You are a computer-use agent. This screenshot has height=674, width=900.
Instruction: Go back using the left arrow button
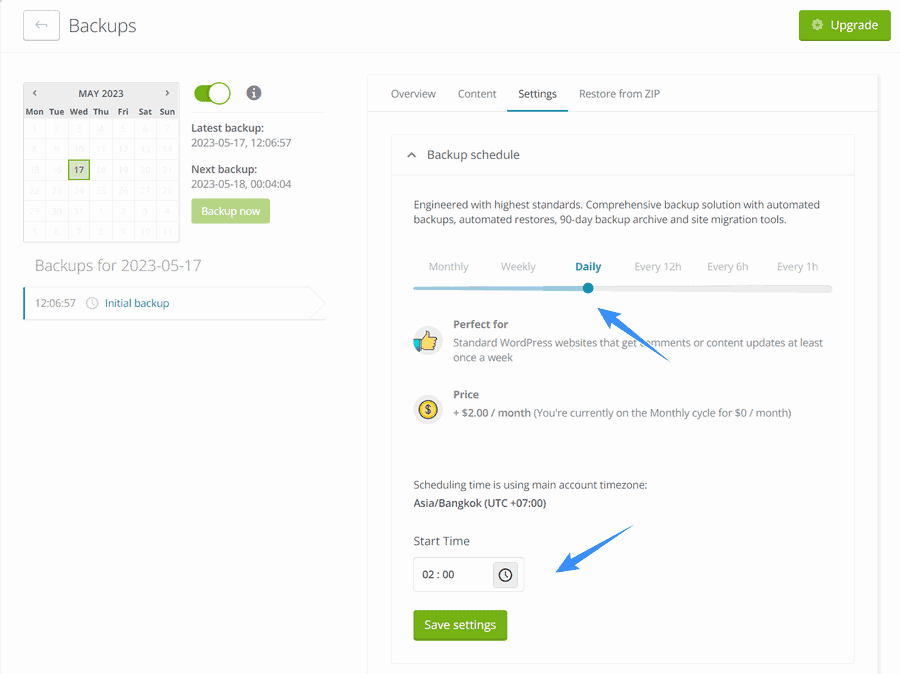tap(41, 25)
